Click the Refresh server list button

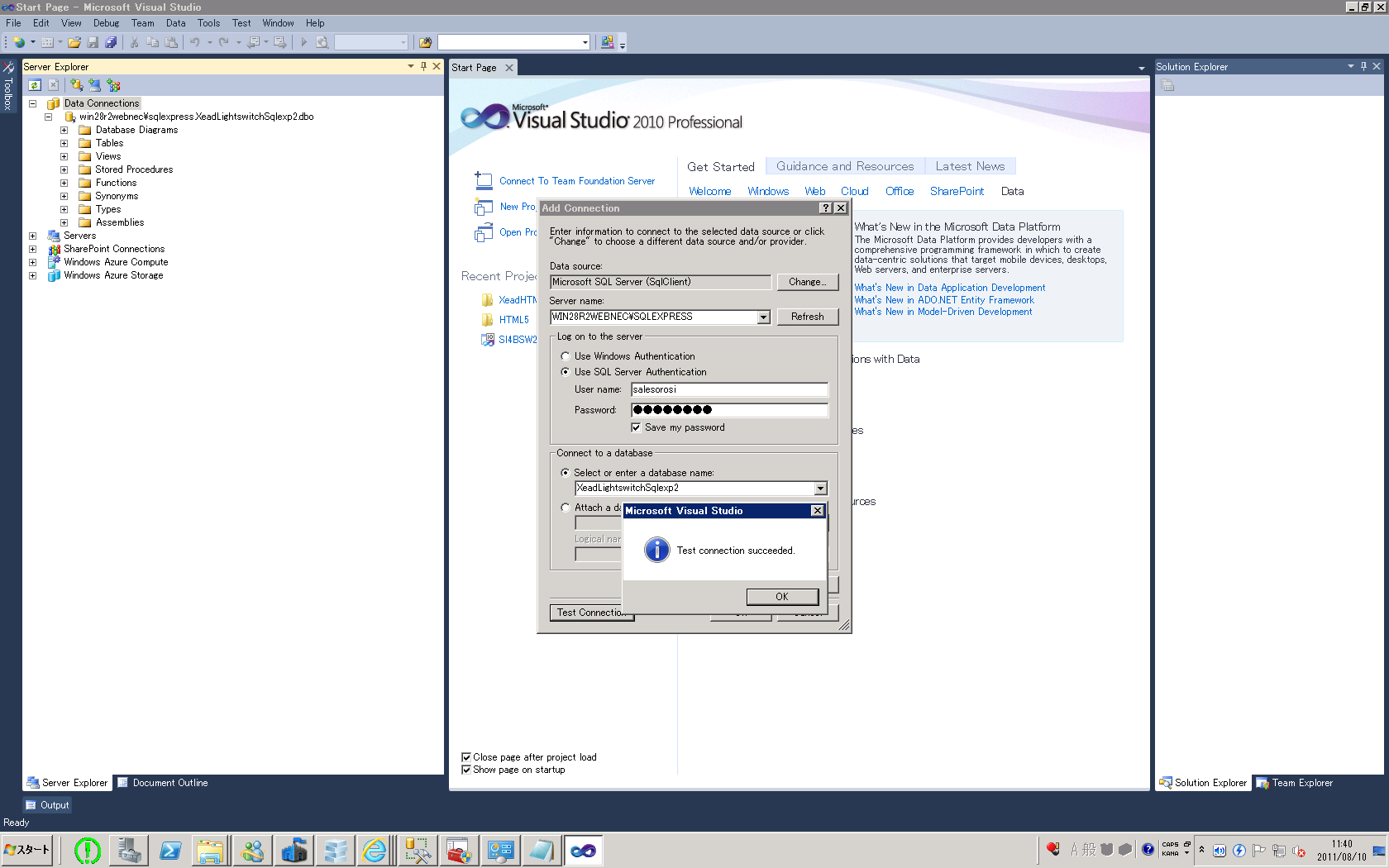click(807, 317)
